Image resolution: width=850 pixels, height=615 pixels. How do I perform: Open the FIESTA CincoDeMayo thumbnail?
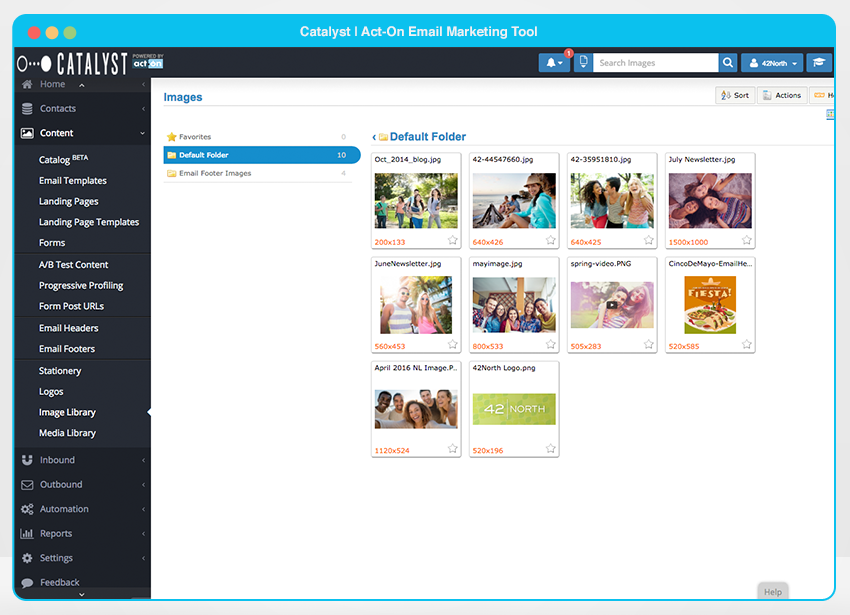[x=710, y=305]
